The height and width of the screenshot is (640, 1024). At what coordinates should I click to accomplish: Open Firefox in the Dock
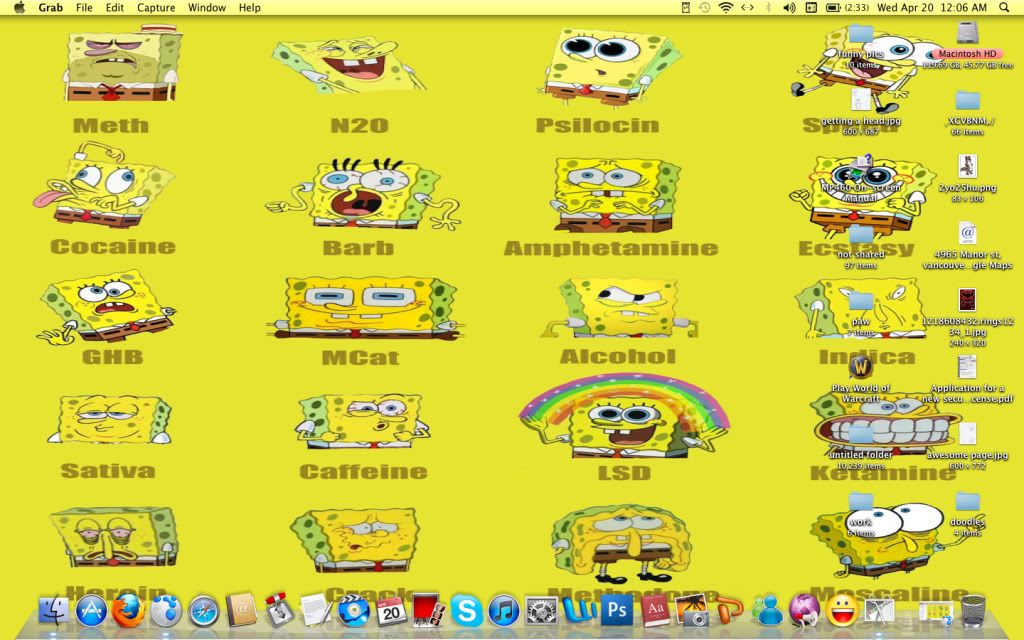click(129, 611)
